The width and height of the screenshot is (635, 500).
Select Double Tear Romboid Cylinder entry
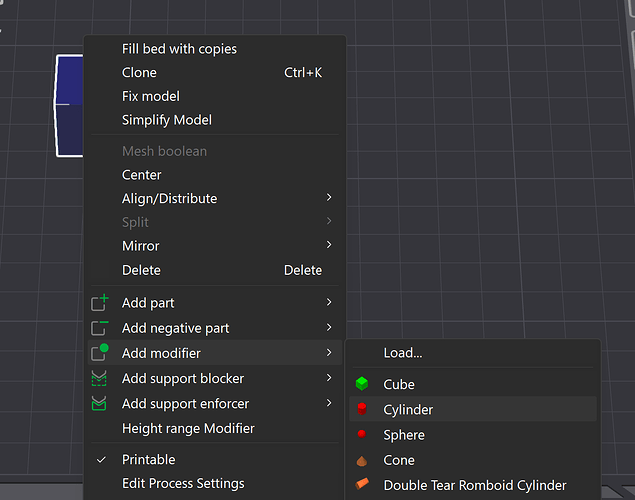point(473,485)
